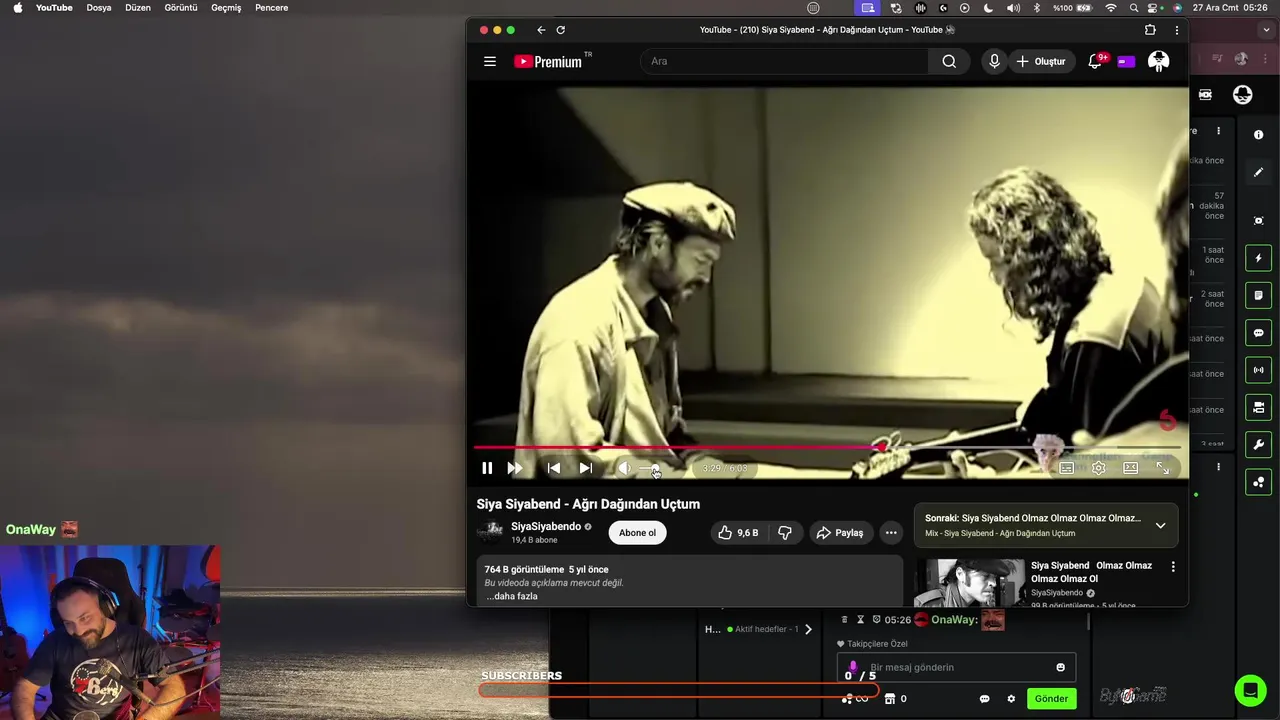Share the video with Paylaş
The width and height of the screenshot is (1280, 720).
841,533
